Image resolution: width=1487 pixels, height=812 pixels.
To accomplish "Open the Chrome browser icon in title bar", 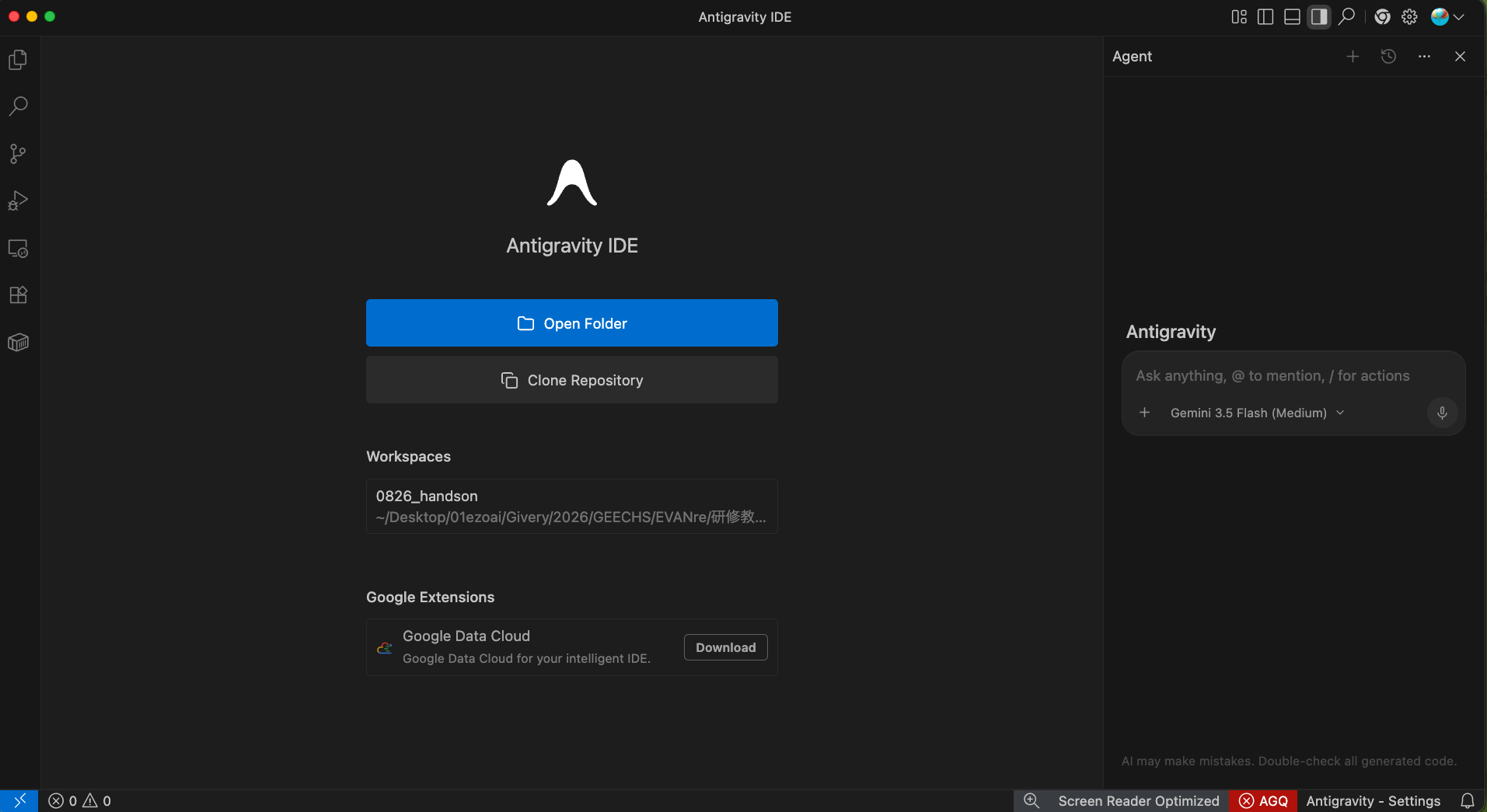I will (1382, 17).
